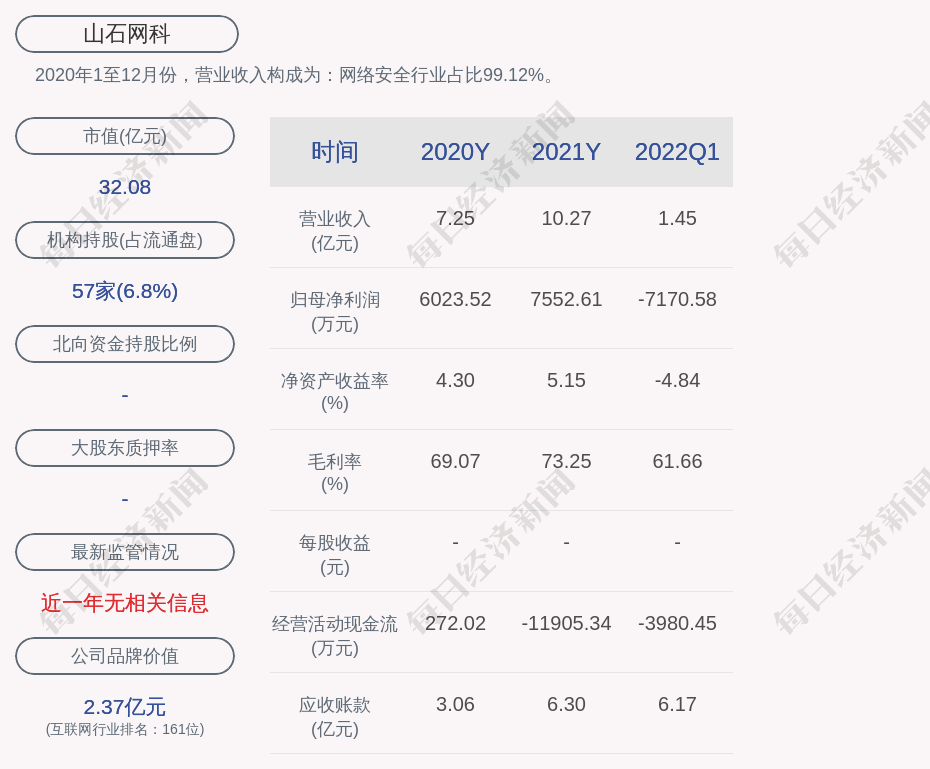This screenshot has height=769, width=930.
Task: Select the 市值(亿元) label pill
Action: 125,136
